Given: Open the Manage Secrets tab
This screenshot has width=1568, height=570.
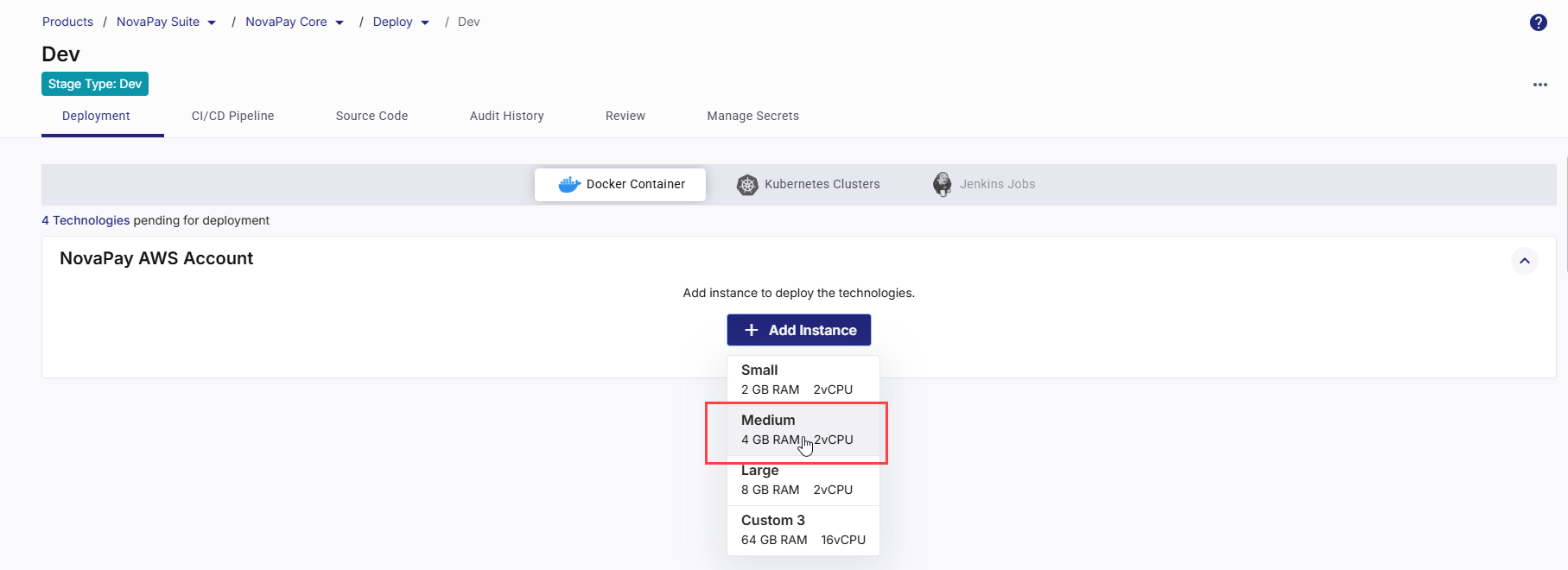Looking at the screenshot, I should tap(752, 116).
